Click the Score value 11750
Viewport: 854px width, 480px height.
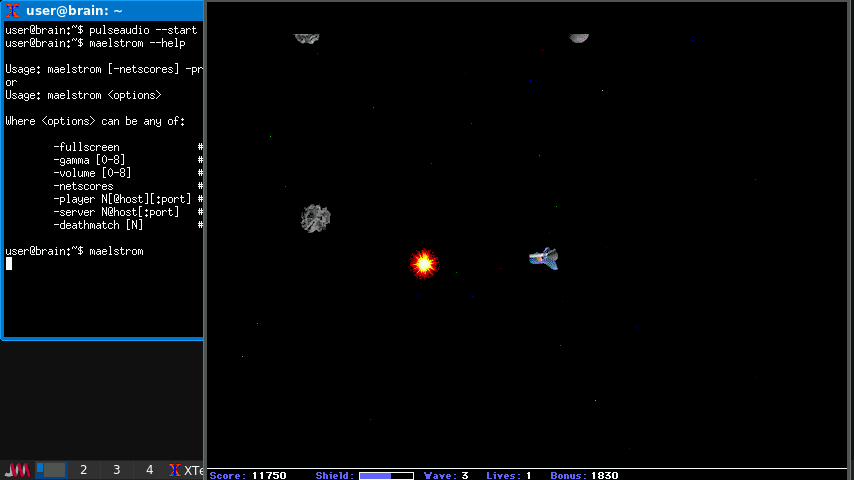pos(269,476)
